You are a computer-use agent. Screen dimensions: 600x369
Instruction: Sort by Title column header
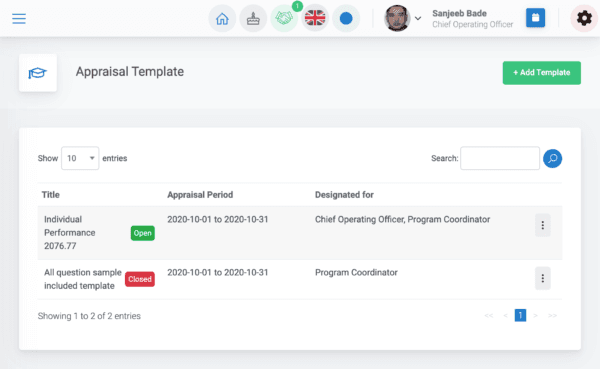click(x=51, y=195)
